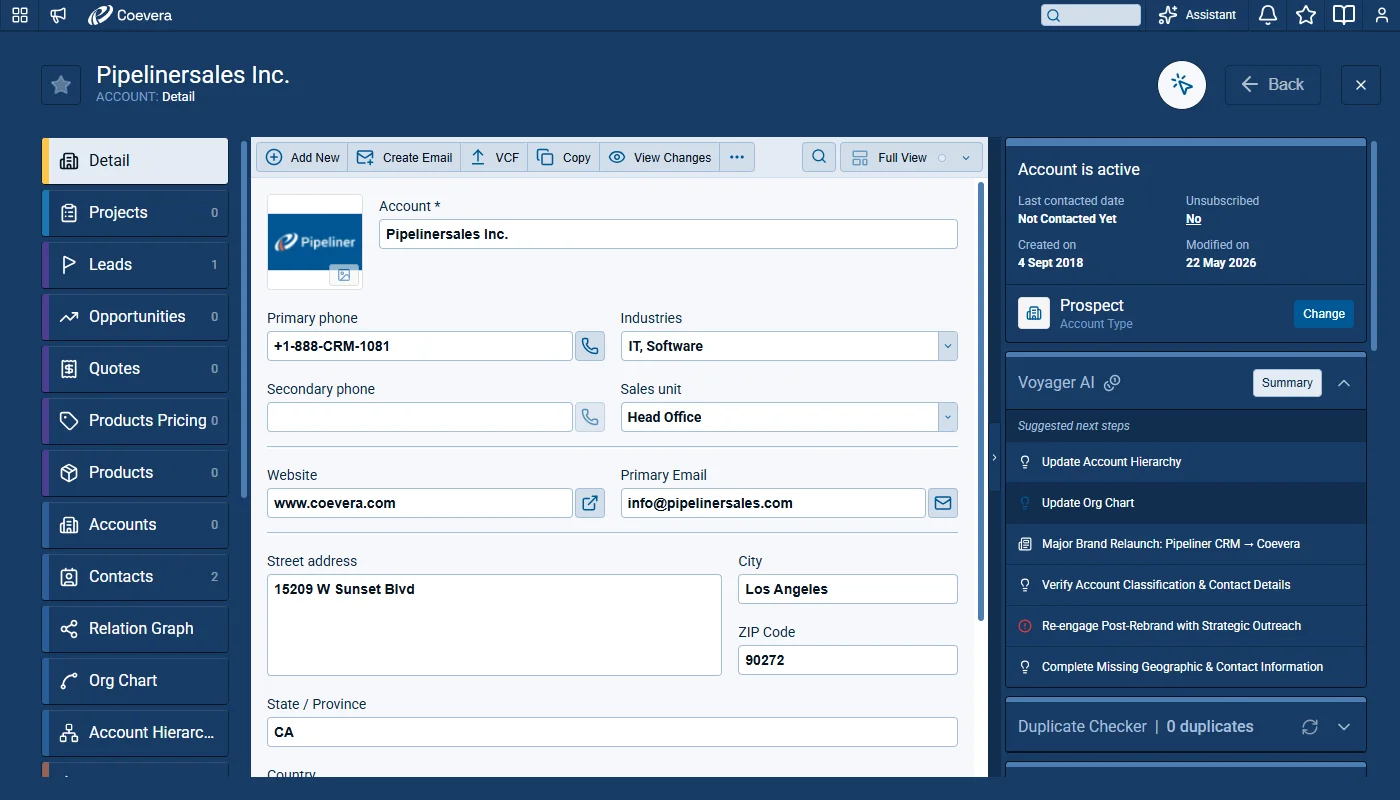Click the phone icon next to Primary phone
The height and width of the screenshot is (800, 1400).
(x=590, y=346)
